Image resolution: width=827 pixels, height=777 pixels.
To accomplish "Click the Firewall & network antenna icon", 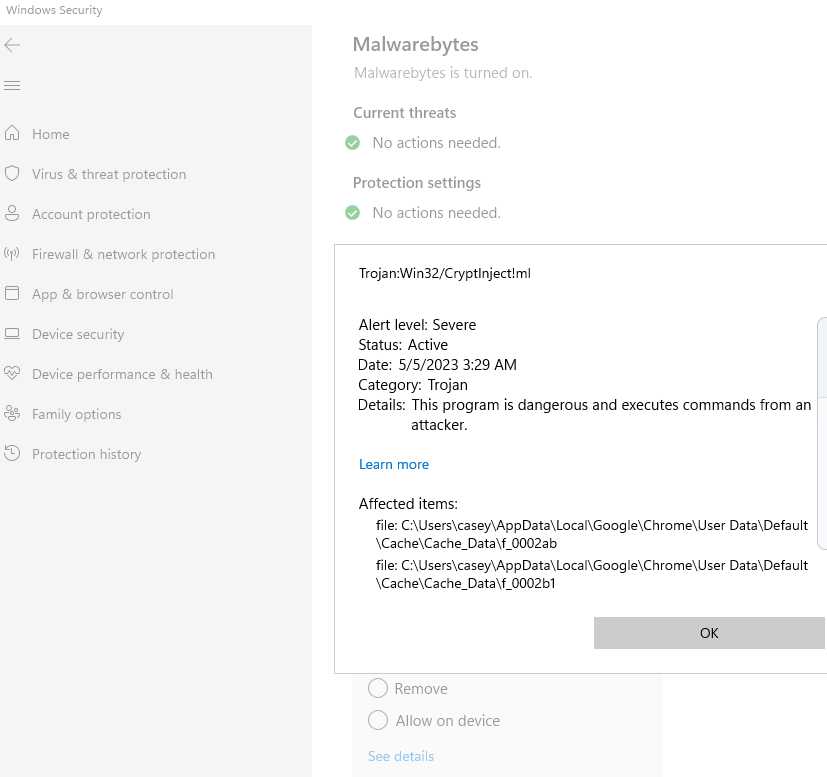I will pos(12,254).
